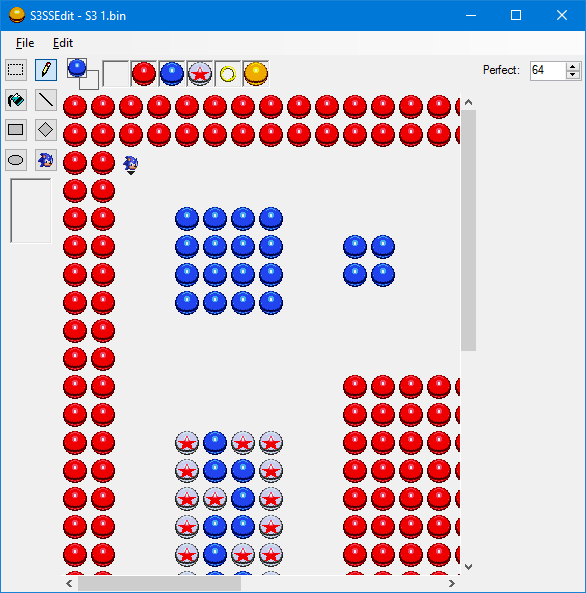Choose the red sphere in palette
Viewport: 586px width, 593px height.
pos(144,73)
